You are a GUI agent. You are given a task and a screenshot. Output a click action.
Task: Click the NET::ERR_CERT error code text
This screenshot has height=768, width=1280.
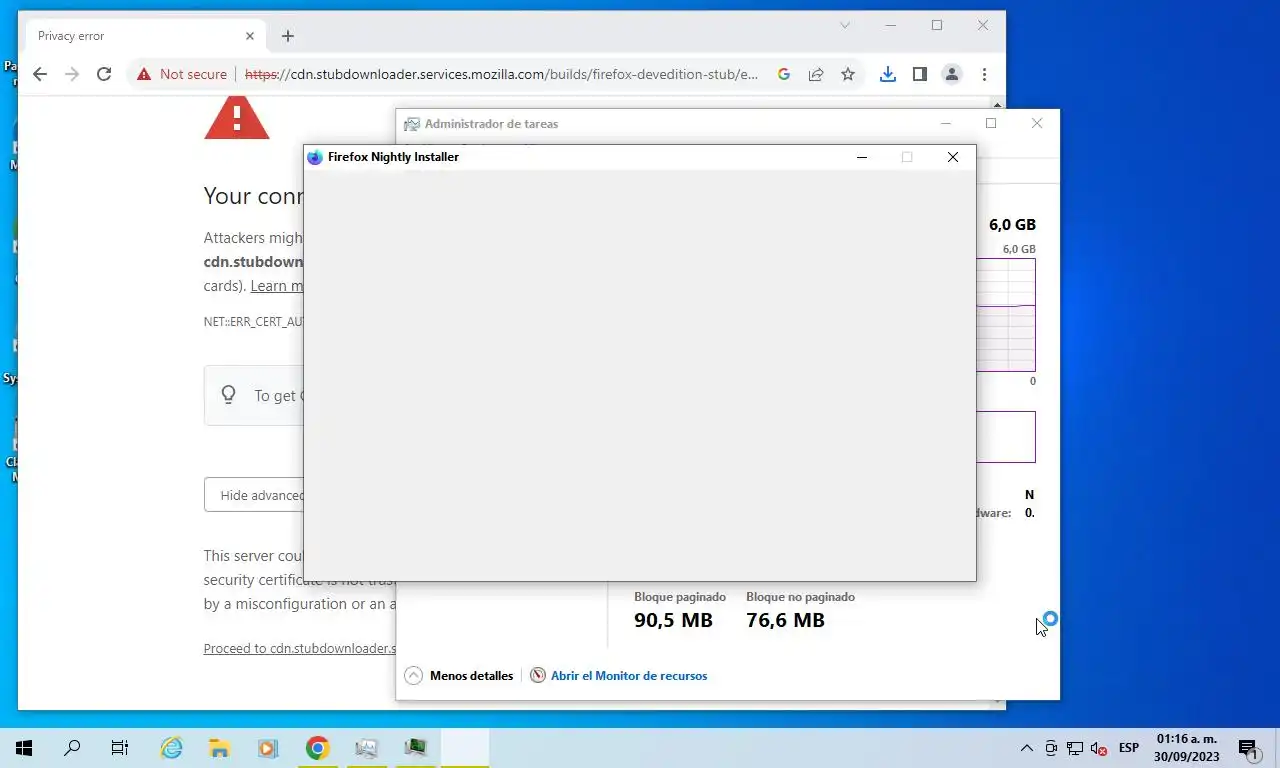click(253, 322)
